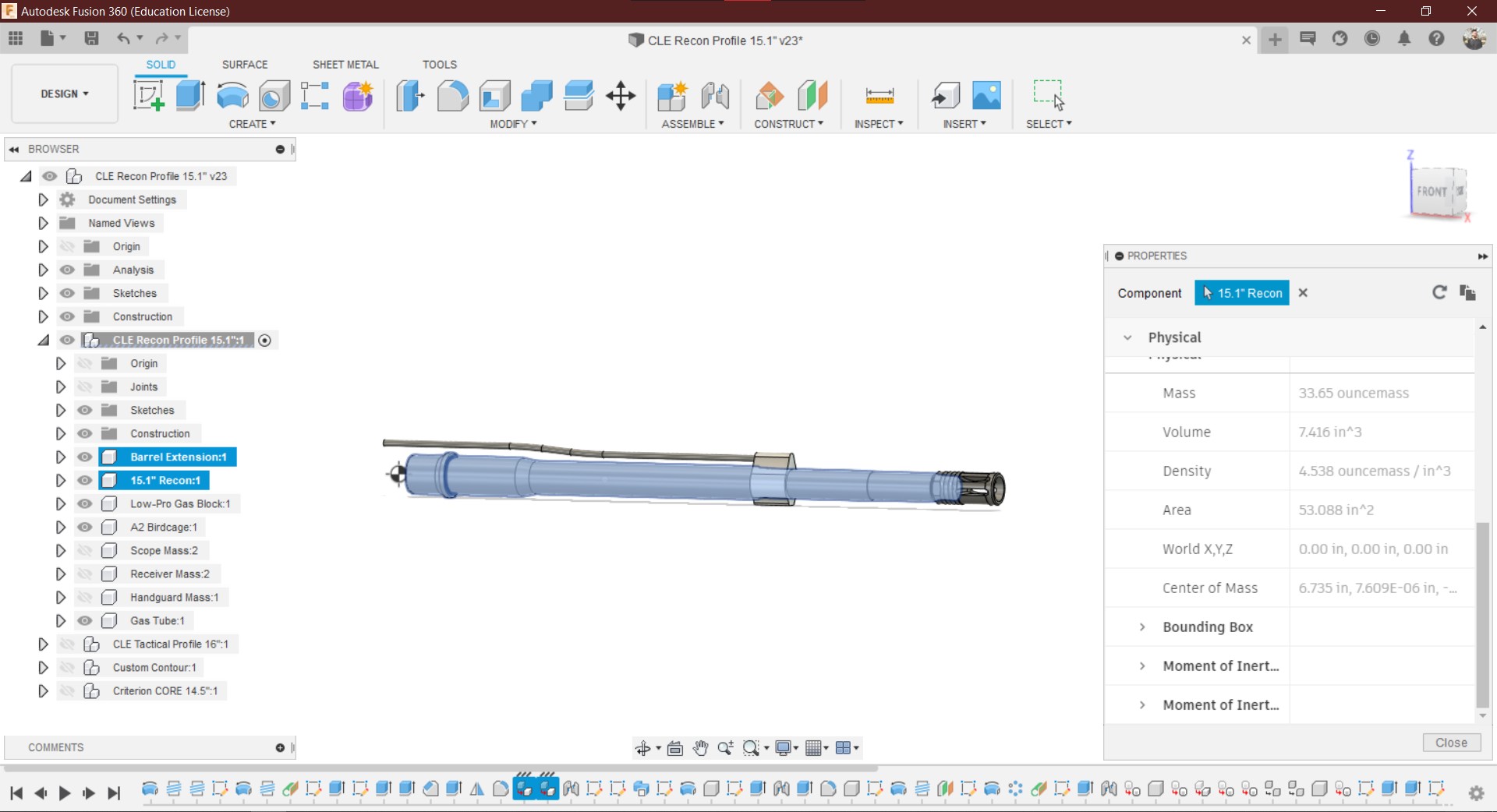Open the Help icon
Screen dimensions: 1497x812
(1437, 38)
